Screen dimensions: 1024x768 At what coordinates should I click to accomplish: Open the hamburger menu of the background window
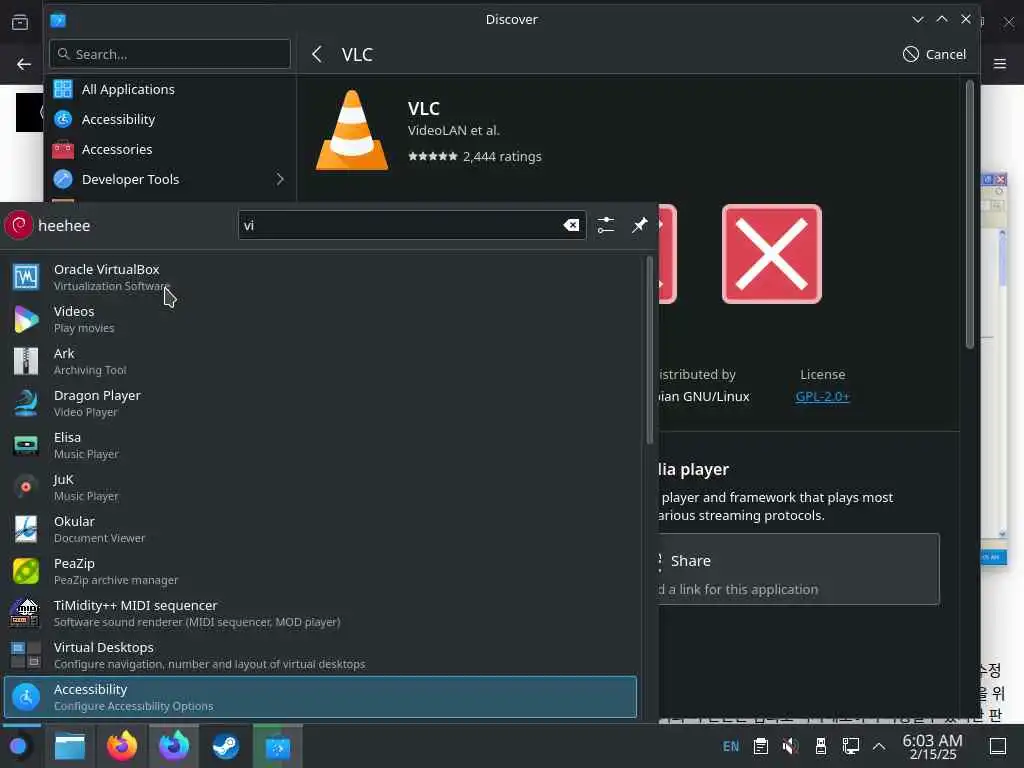pos(1000,64)
